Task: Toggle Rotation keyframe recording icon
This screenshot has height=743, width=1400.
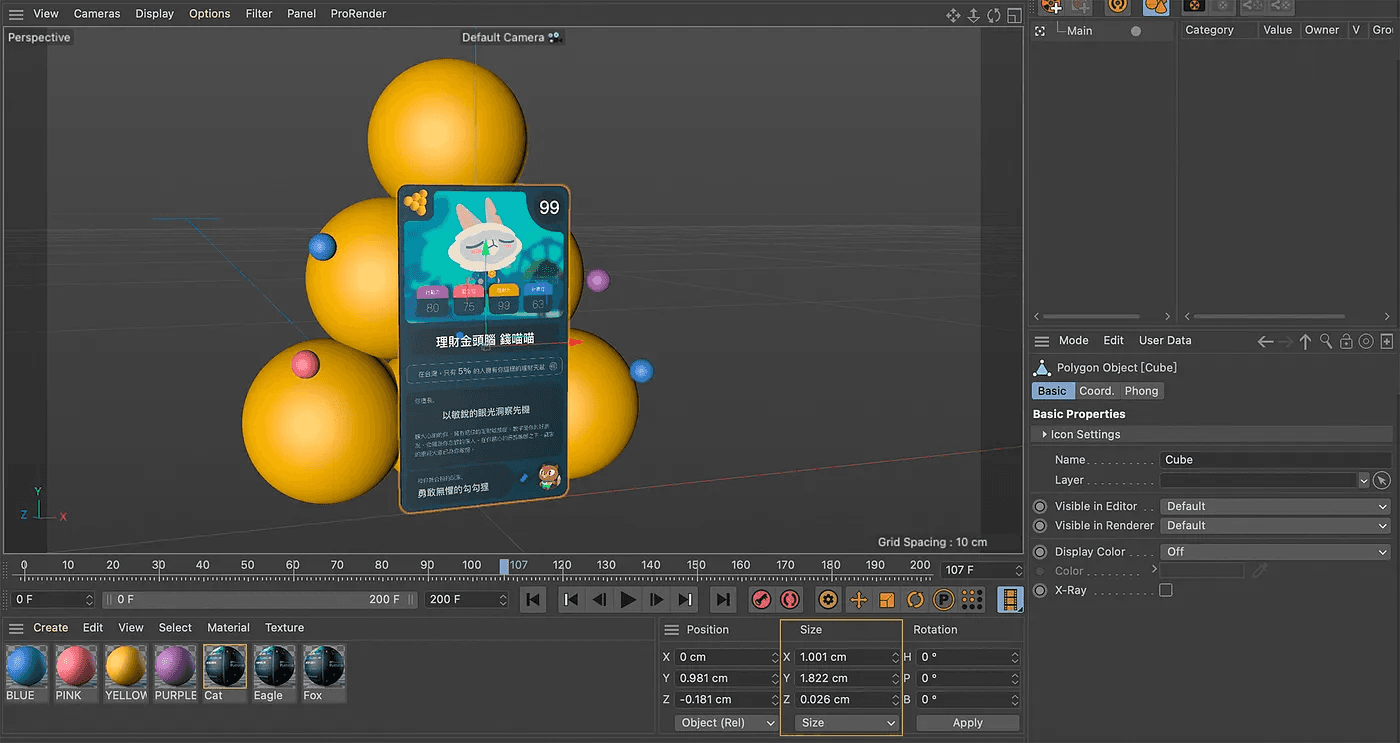Action: point(915,600)
